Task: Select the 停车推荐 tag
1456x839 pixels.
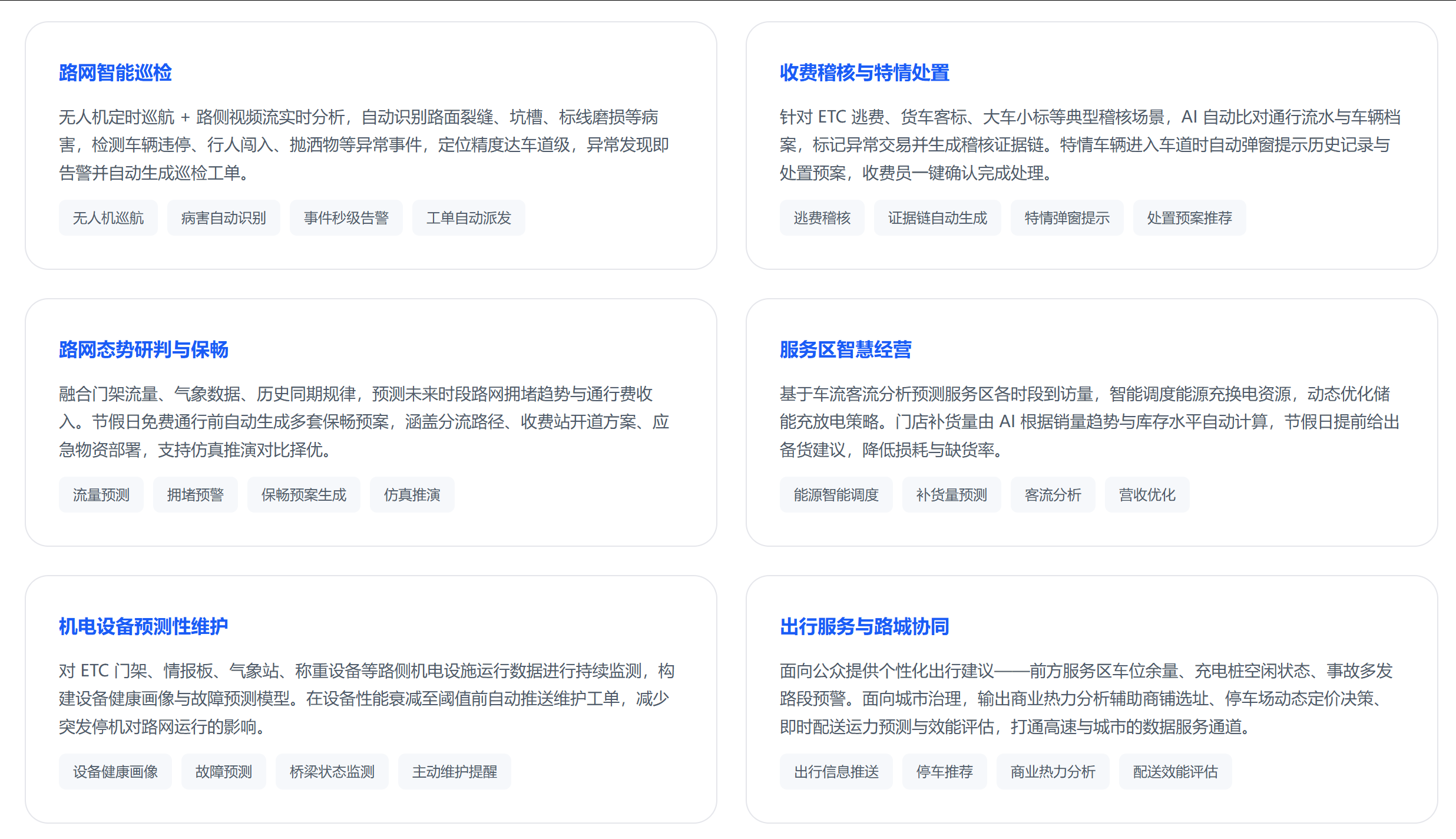Action: (945, 772)
